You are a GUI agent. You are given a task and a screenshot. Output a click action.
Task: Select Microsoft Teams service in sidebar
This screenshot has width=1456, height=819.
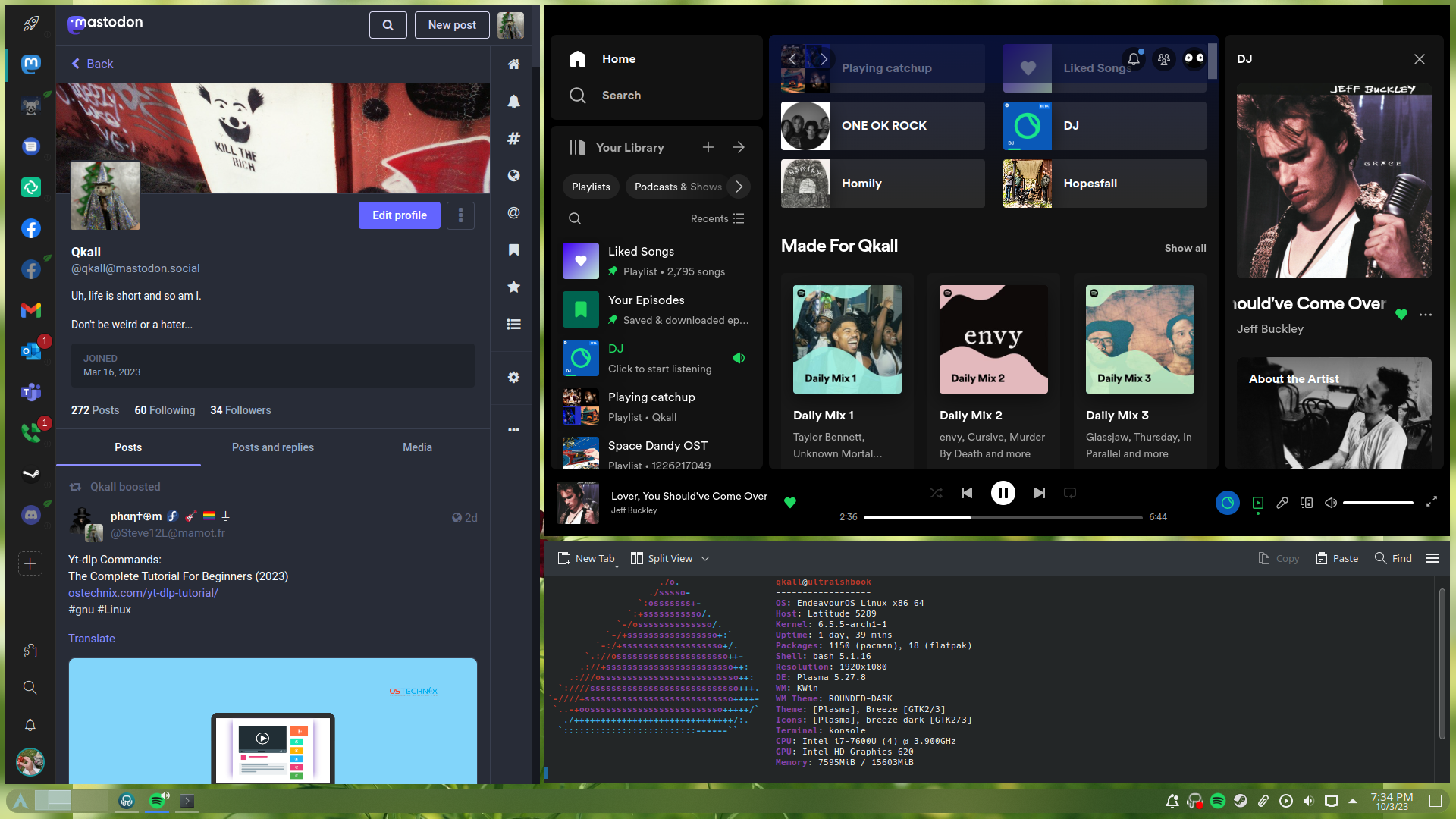coord(30,392)
